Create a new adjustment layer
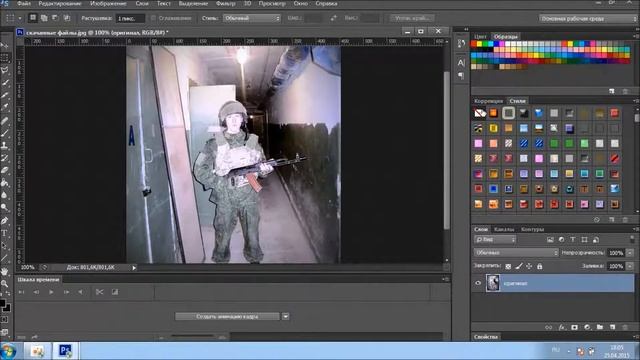The width and height of the screenshot is (640, 360). tap(587, 327)
